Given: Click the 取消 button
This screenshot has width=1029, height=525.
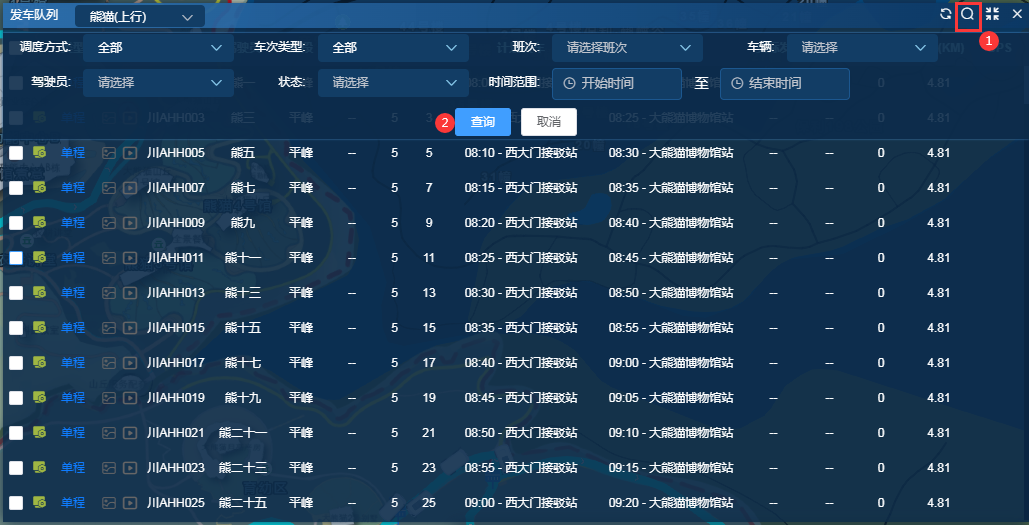Looking at the screenshot, I should point(548,122).
